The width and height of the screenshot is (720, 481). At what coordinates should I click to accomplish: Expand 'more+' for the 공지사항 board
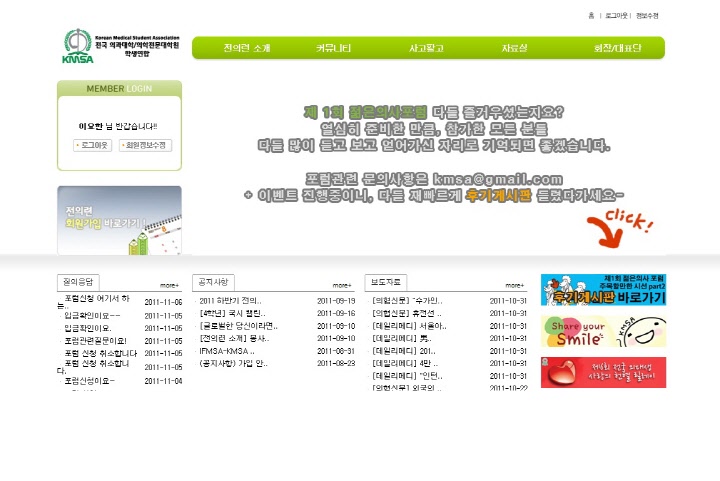pyautogui.click(x=342, y=285)
